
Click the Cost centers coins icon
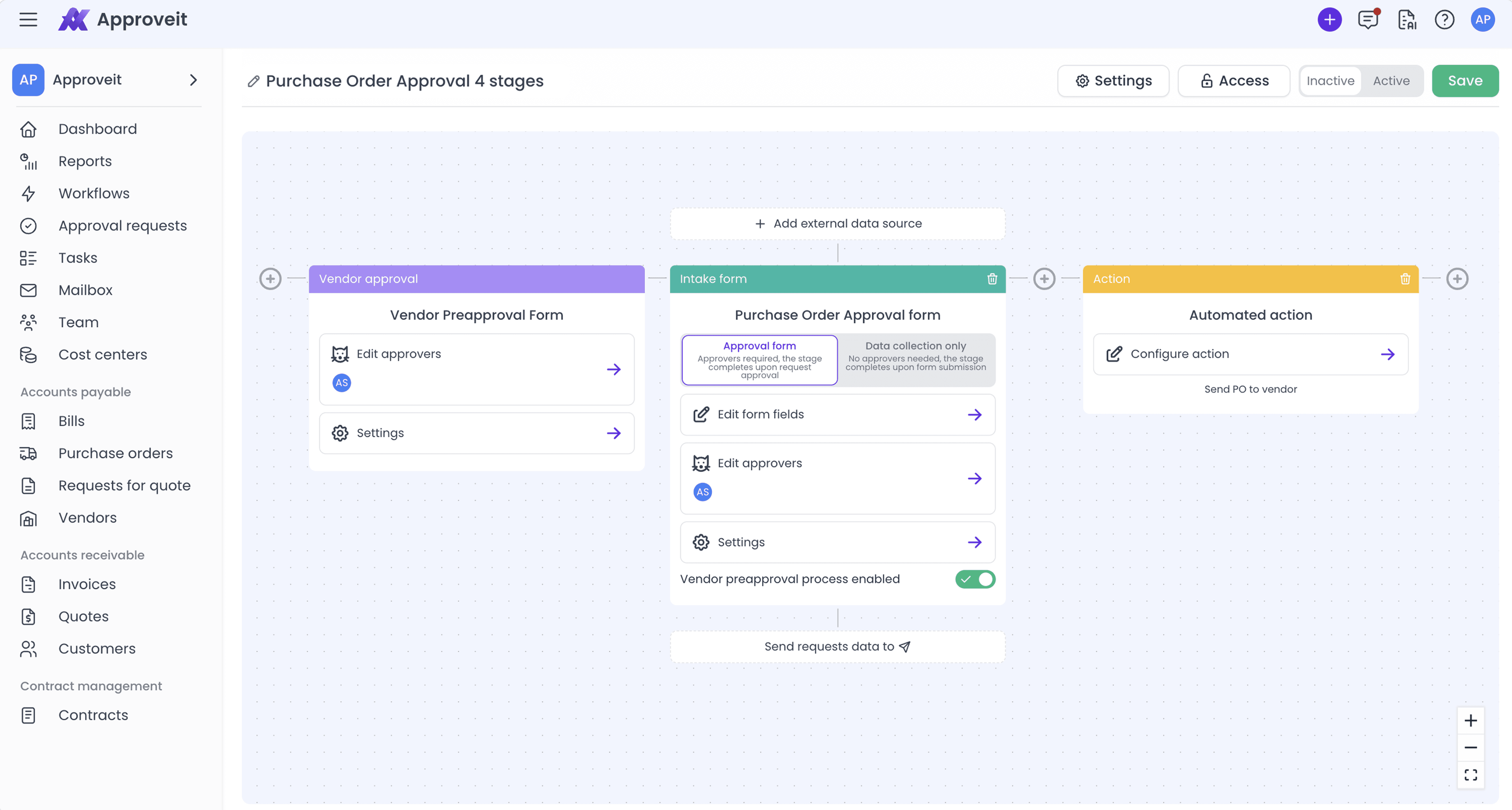coord(28,355)
